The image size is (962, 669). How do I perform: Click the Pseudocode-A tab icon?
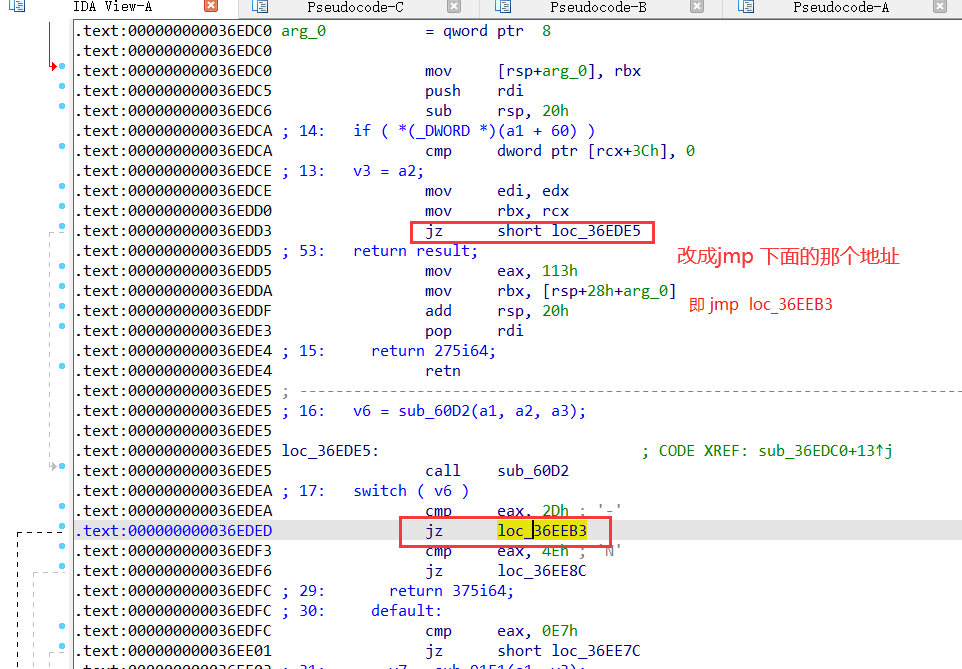744,7
